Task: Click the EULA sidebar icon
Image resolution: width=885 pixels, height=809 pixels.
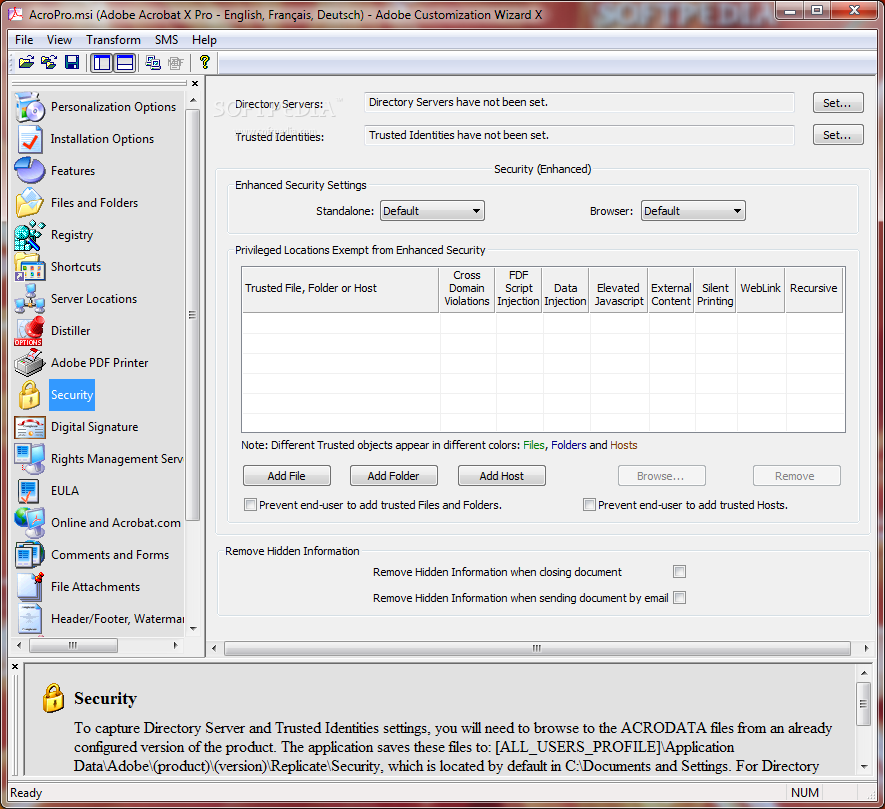Action: [28, 491]
